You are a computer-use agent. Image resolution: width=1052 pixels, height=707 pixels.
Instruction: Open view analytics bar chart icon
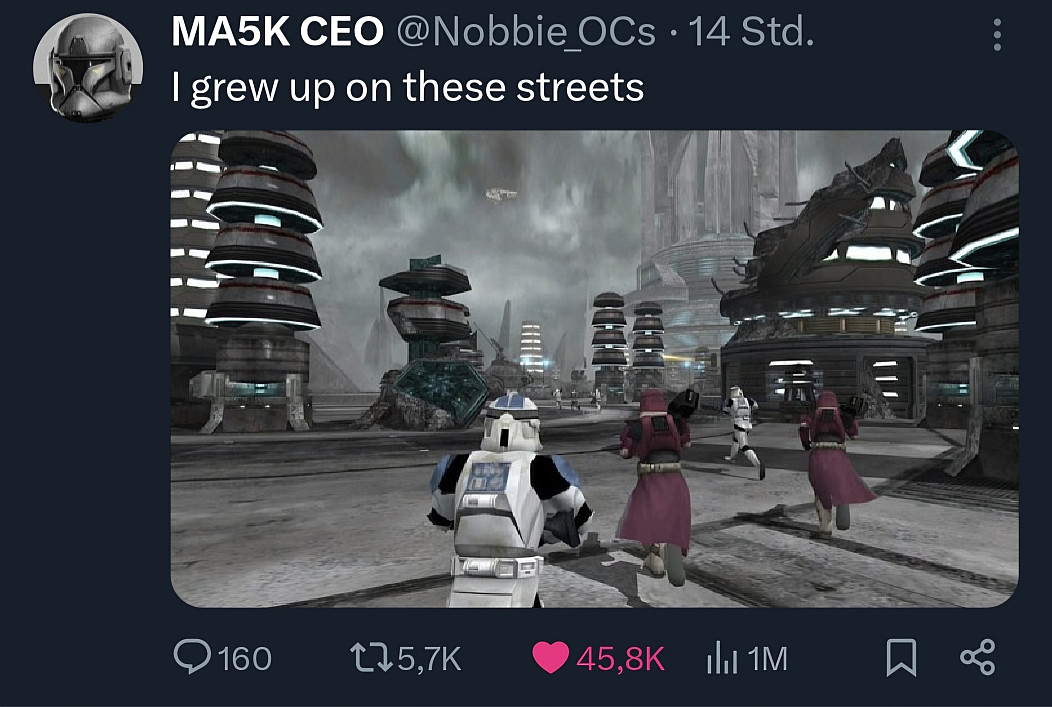[x=722, y=658]
